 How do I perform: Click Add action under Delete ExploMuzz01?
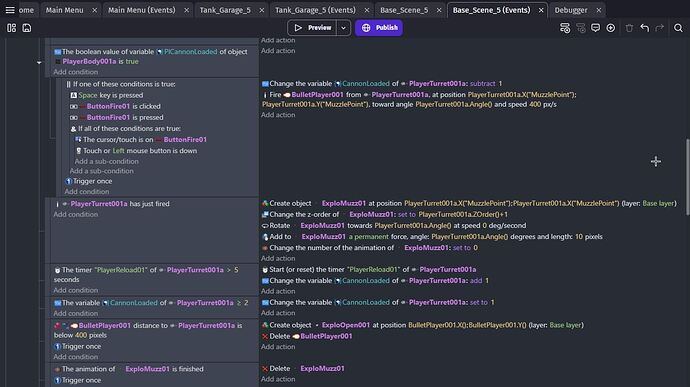click(278, 379)
